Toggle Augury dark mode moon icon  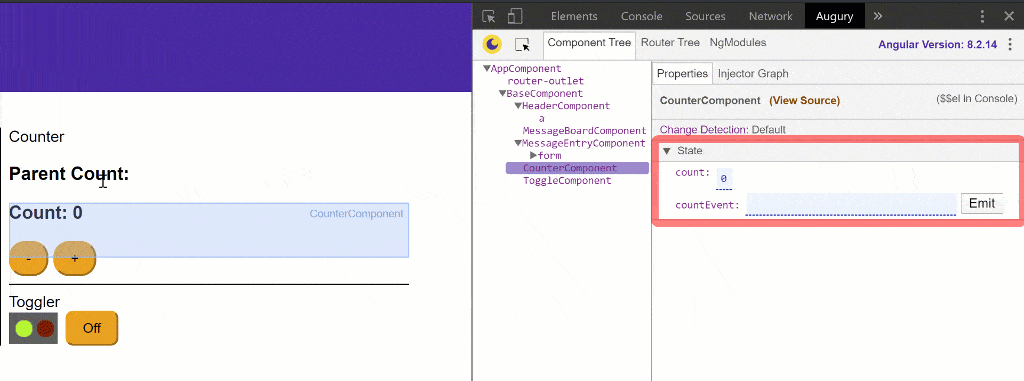(x=492, y=44)
